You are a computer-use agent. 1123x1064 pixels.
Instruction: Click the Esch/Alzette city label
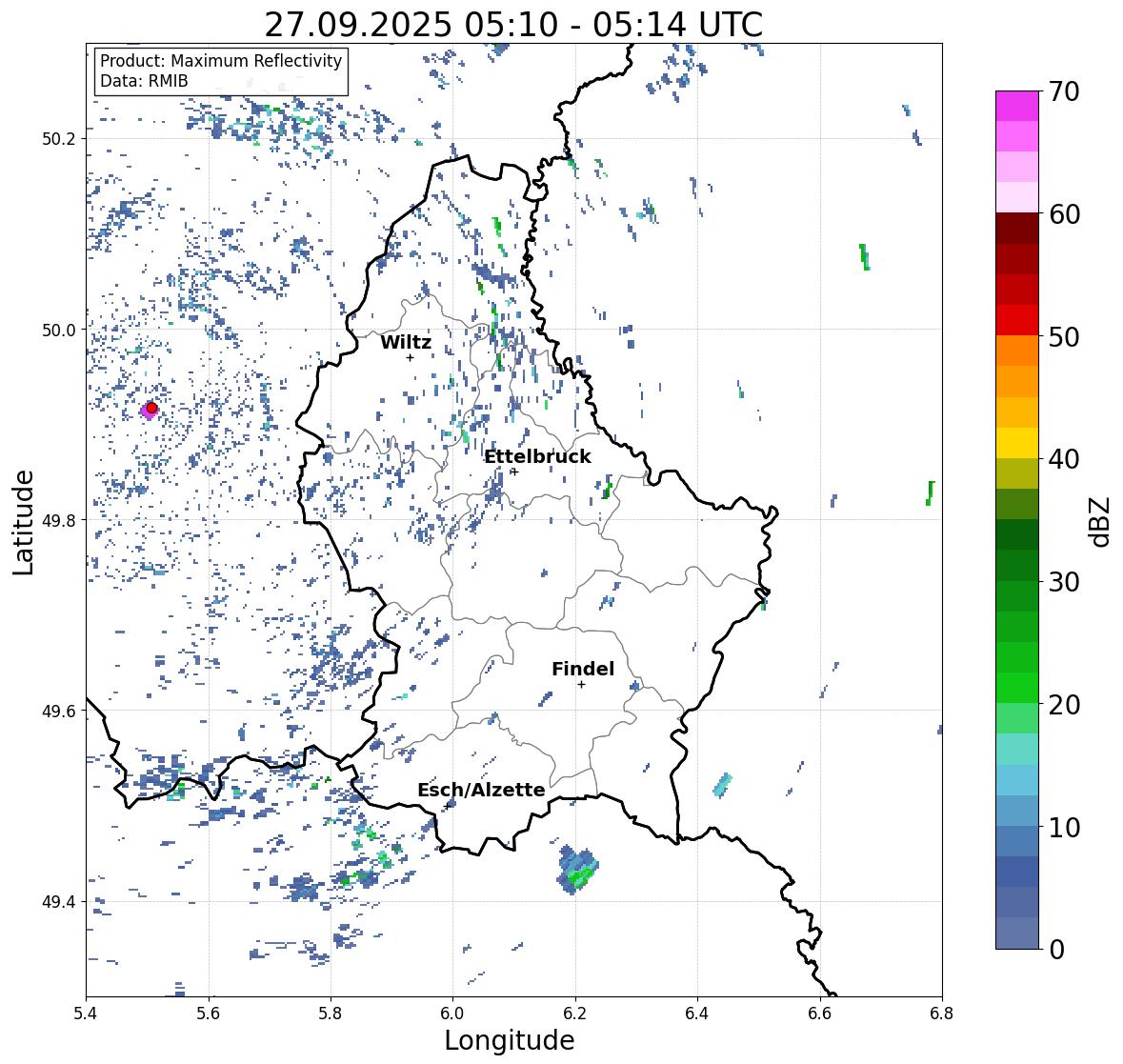(x=481, y=790)
